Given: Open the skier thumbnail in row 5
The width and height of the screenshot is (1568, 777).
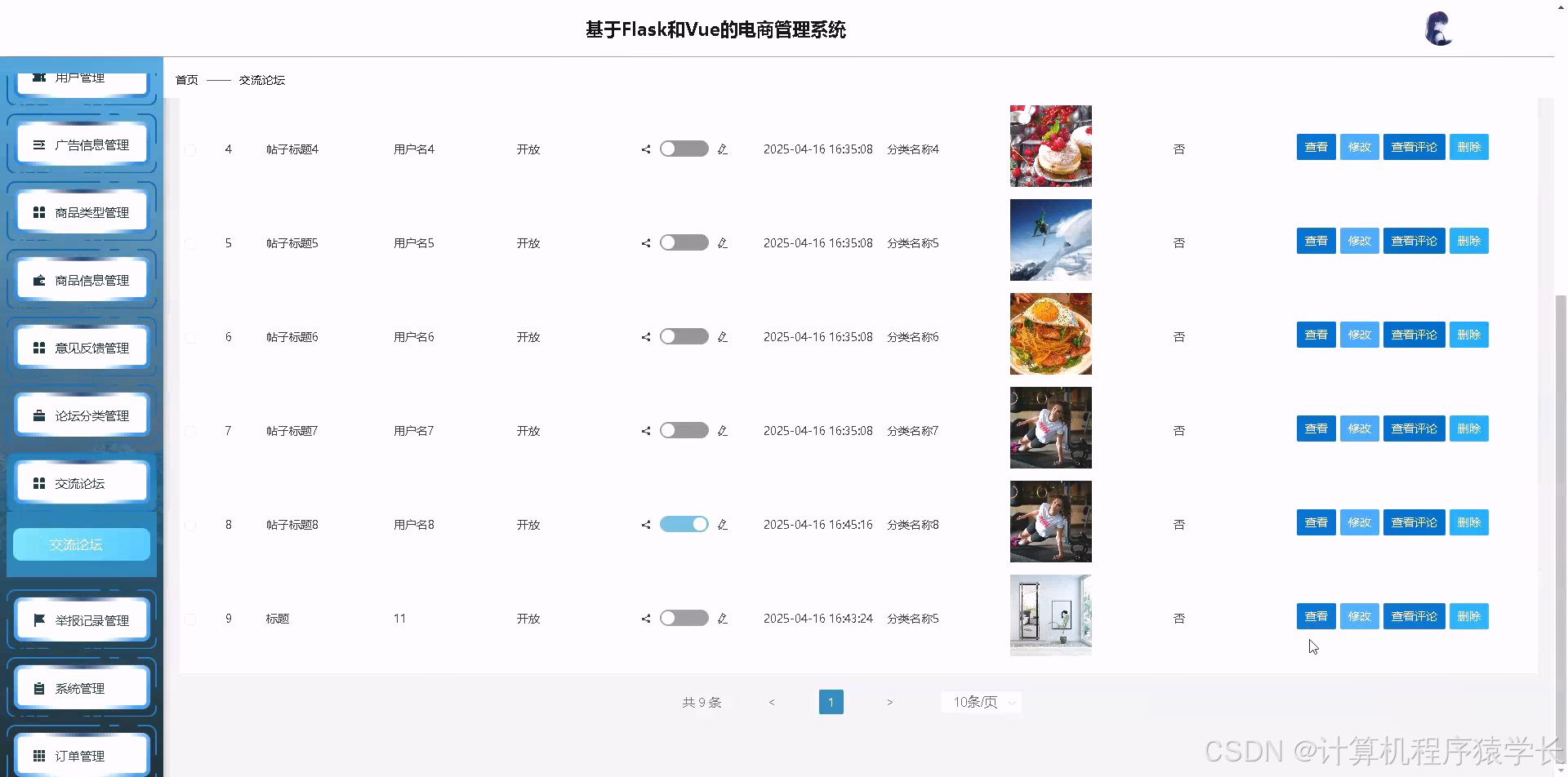Looking at the screenshot, I should pyautogui.click(x=1051, y=240).
